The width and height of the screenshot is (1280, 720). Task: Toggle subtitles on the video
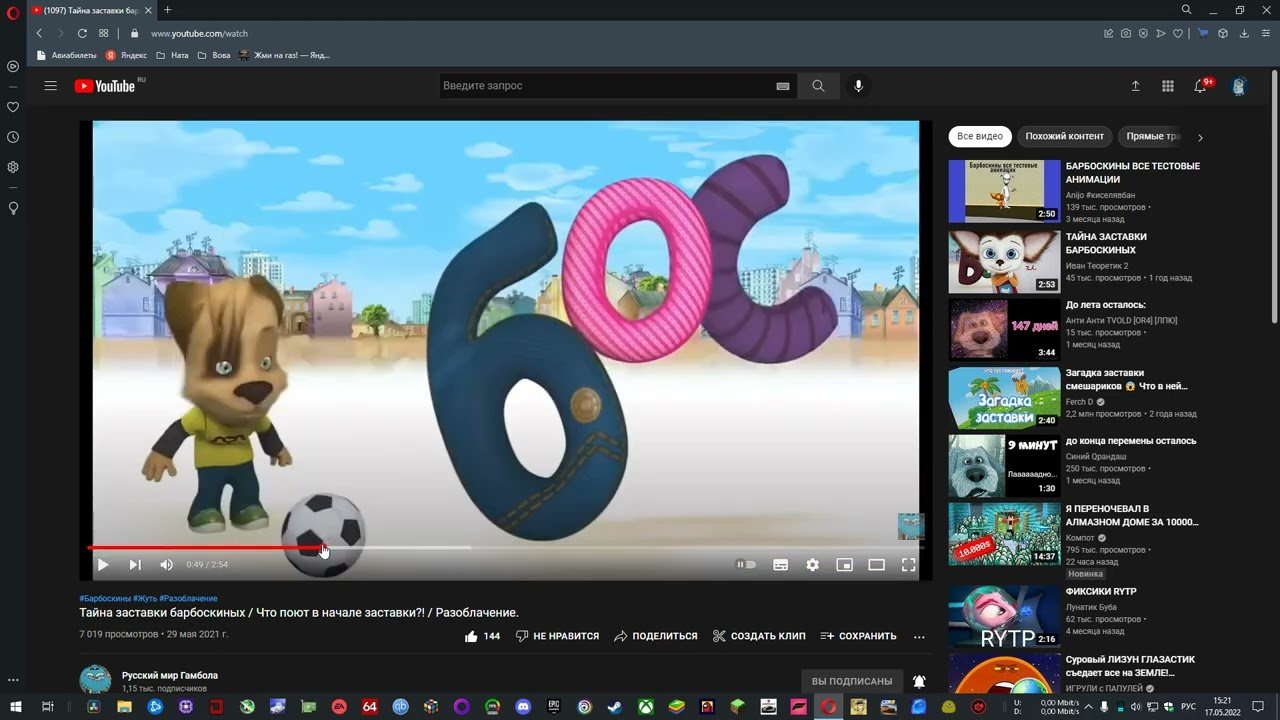(780, 565)
